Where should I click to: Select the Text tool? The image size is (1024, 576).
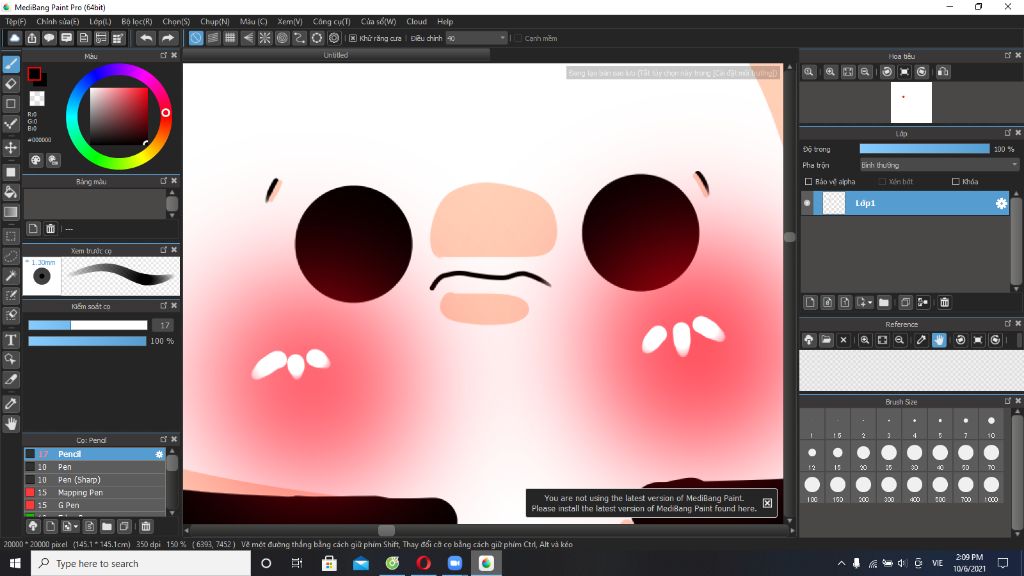click(11, 340)
